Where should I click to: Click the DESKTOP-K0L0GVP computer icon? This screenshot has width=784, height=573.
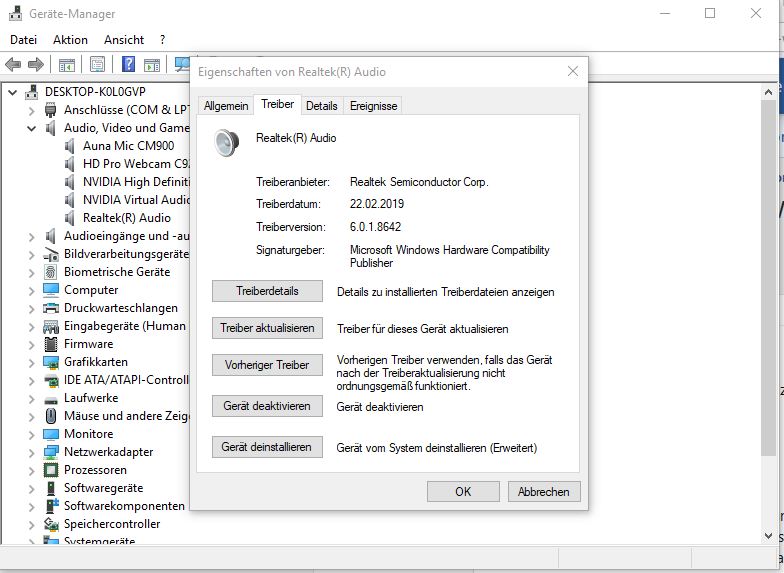32,92
